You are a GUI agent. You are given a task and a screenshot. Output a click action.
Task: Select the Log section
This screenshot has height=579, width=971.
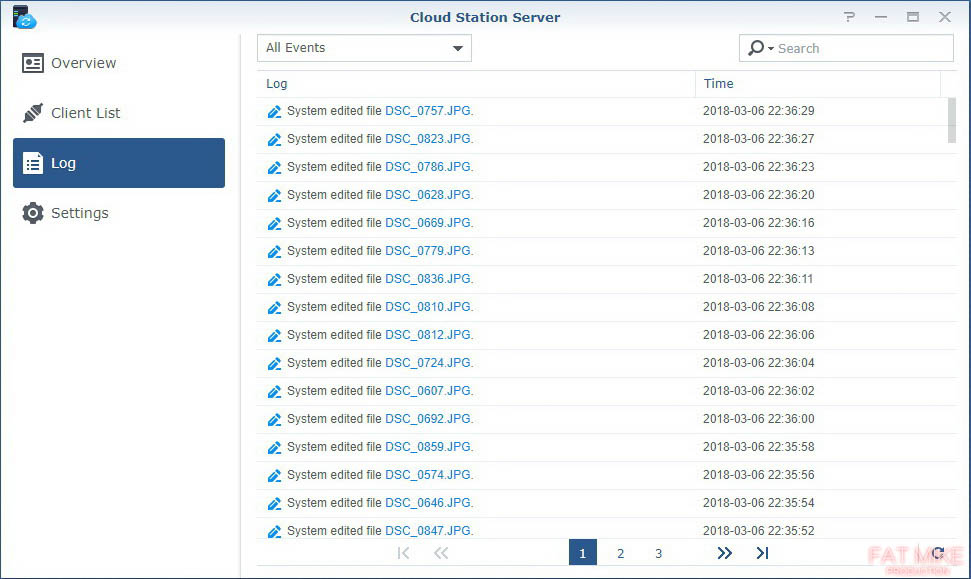click(x=119, y=163)
